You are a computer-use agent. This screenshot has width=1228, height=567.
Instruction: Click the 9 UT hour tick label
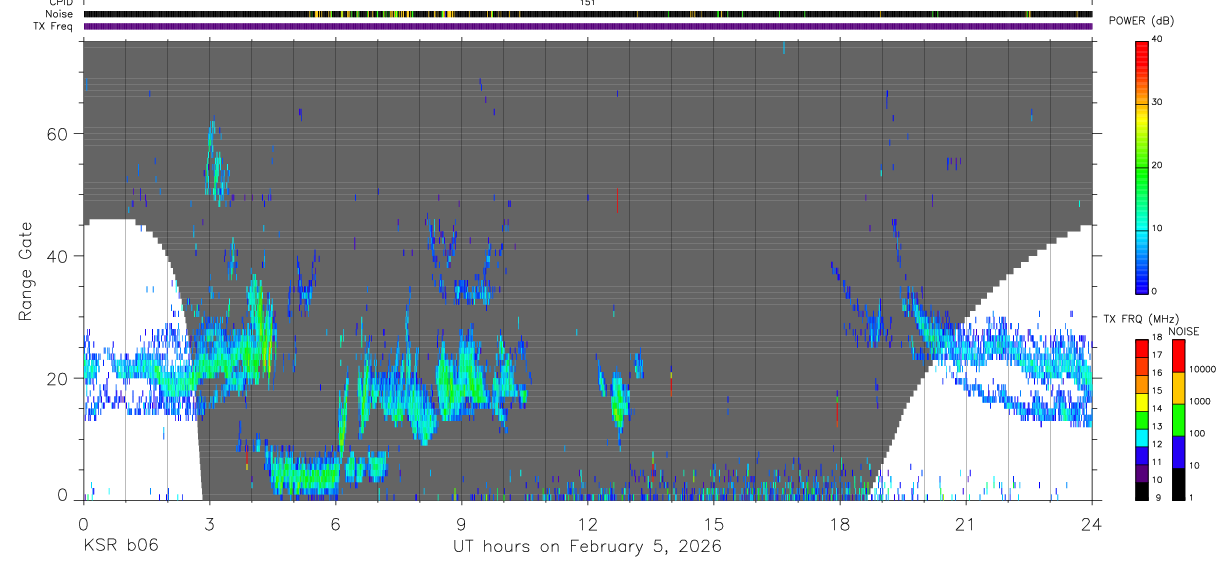pyautogui.click(x=461, y=523)
